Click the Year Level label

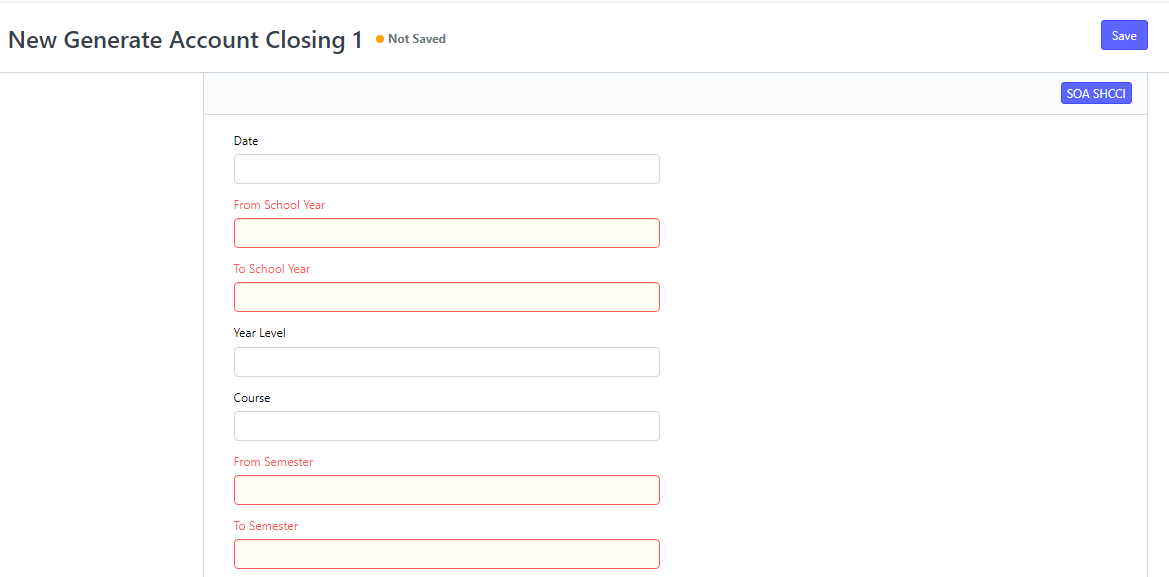[x=259, y=333]
